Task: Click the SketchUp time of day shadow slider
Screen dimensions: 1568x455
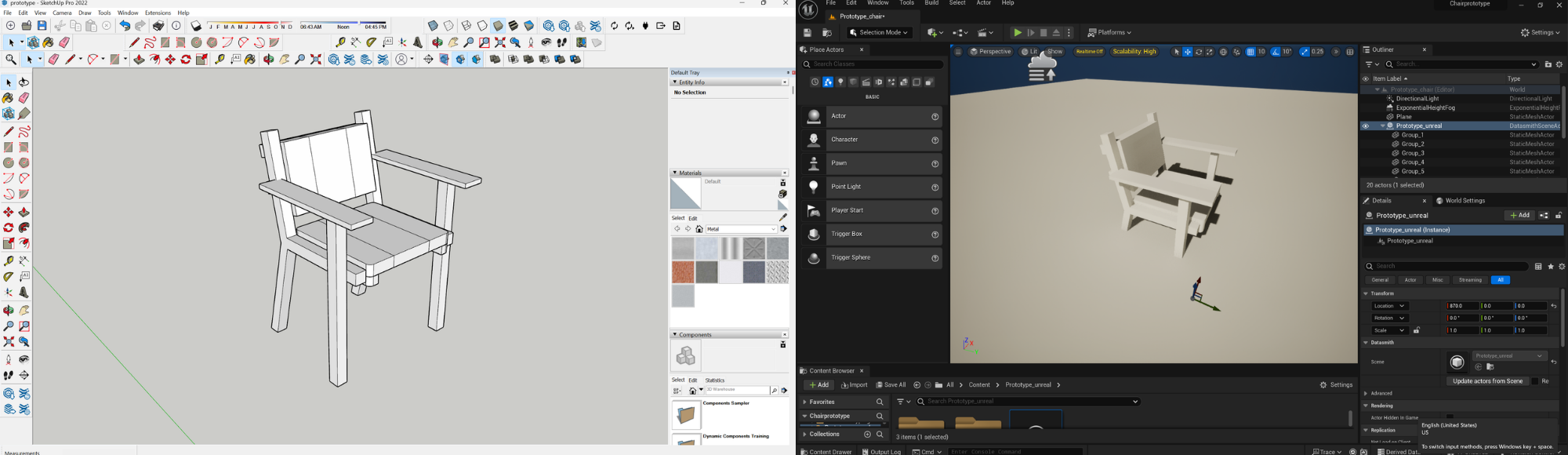Action: click(343, 24)
